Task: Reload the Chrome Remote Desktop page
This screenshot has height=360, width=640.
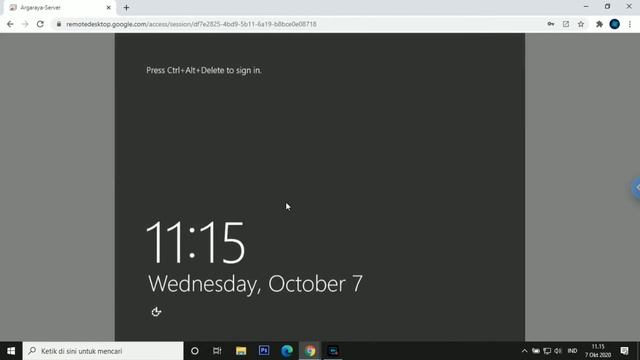Action: (40, 24)
